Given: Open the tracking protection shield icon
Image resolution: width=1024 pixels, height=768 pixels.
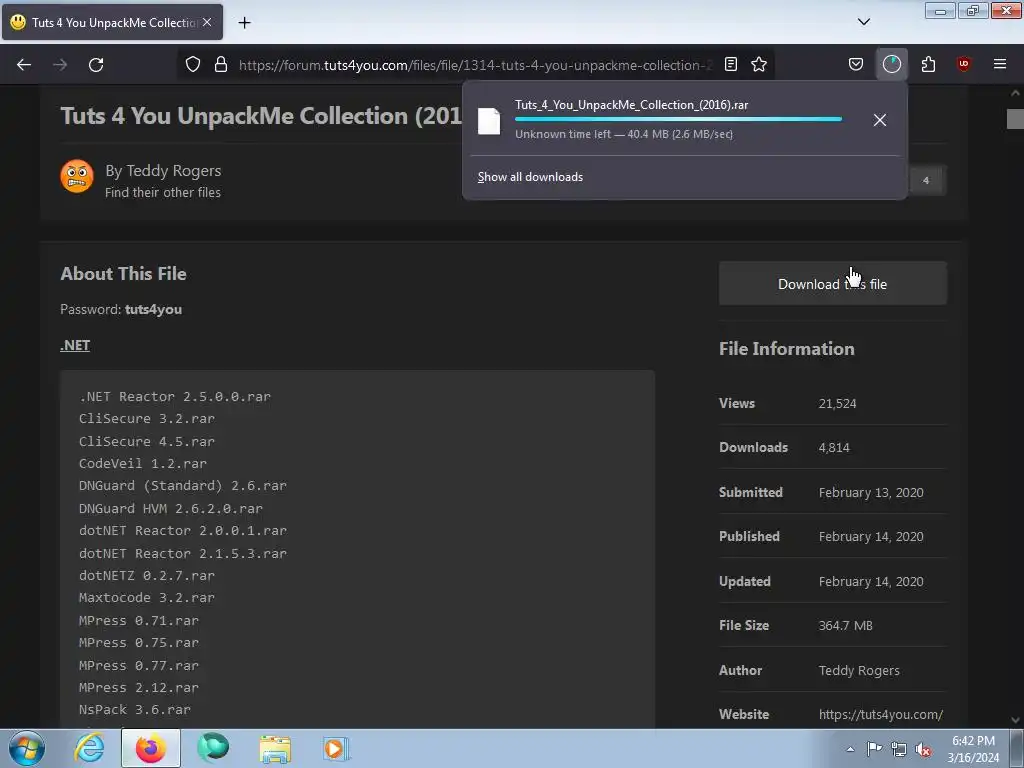Looking at the screenshot, I should click(193, 64).
